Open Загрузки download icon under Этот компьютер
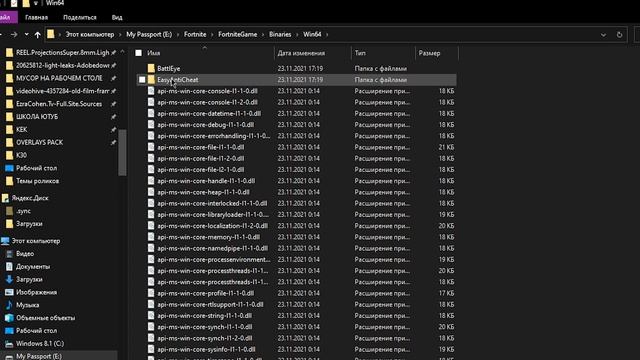The height and width of the screenshot is (360, 640). click(9, 280)
